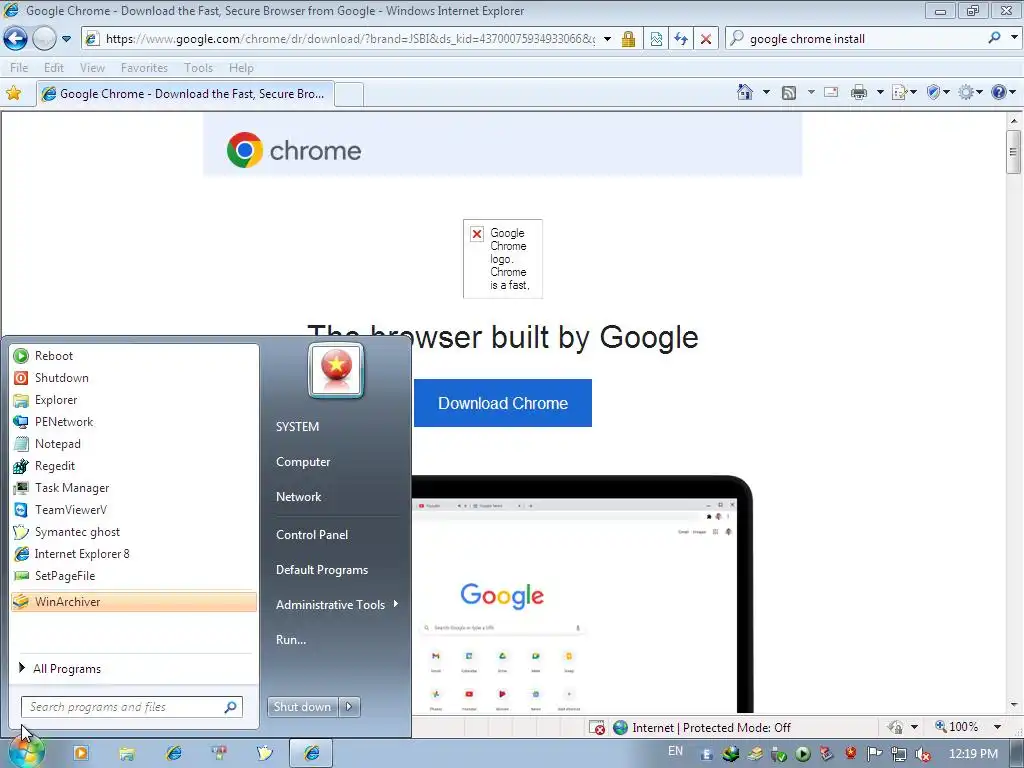Screen dimensions: 1024x768
Task: Launch Notepad from the Start menu
Action: (134, 444)
